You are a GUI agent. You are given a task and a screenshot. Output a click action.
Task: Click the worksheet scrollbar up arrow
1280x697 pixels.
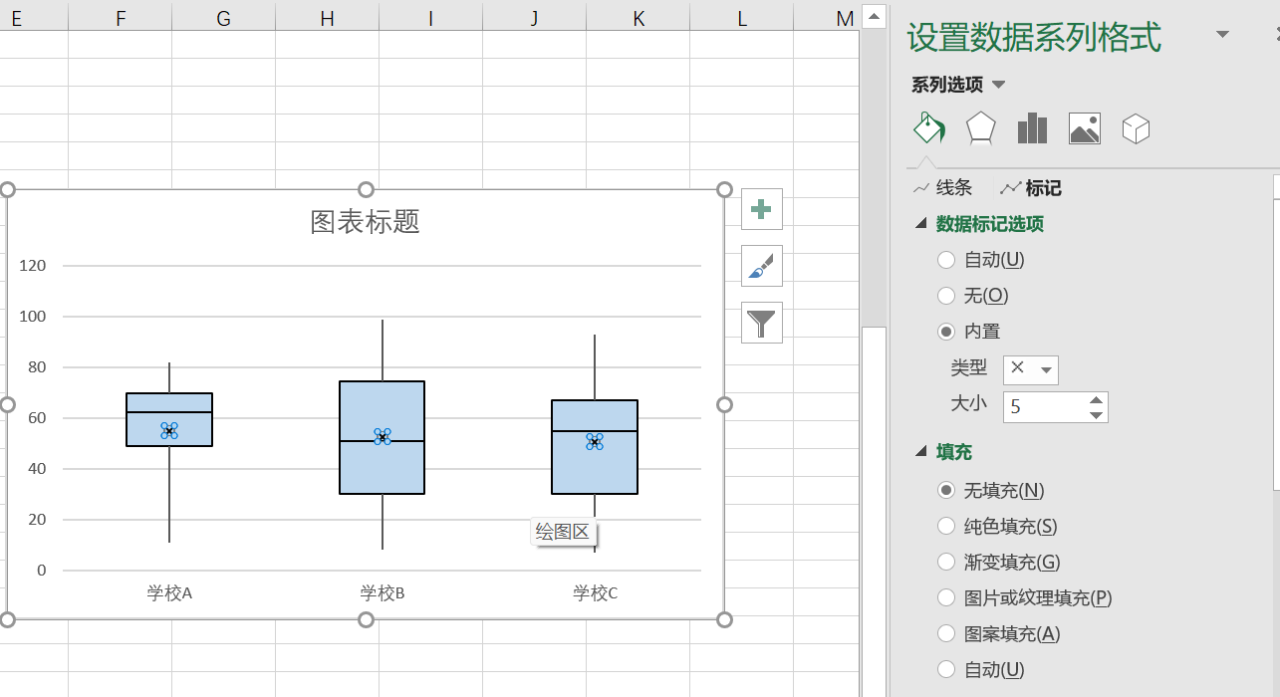(874, 17)
